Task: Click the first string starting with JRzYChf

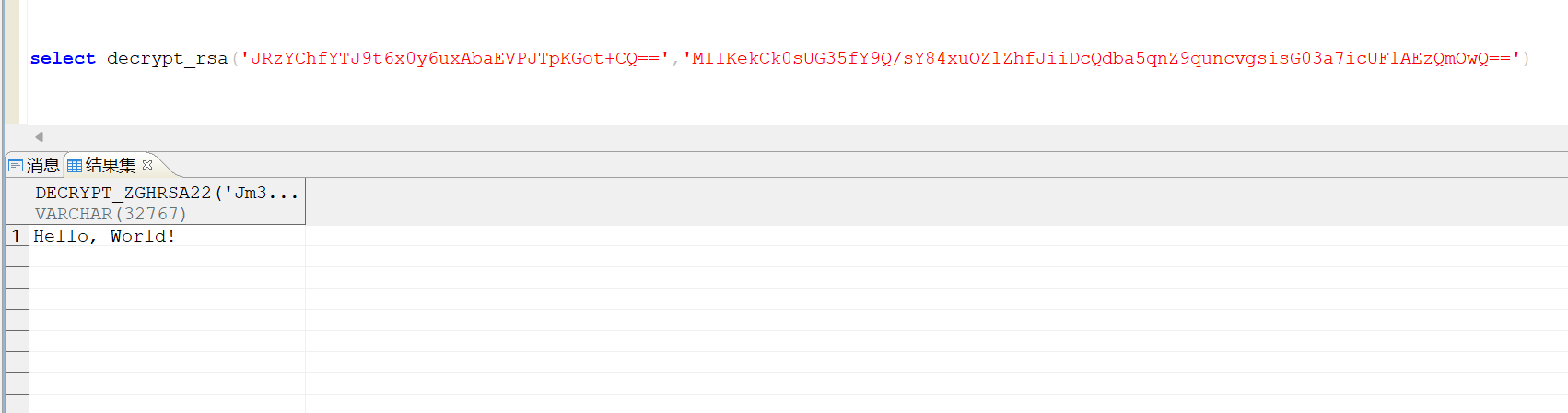Action: pyautogui.click(x=455, y=58)
